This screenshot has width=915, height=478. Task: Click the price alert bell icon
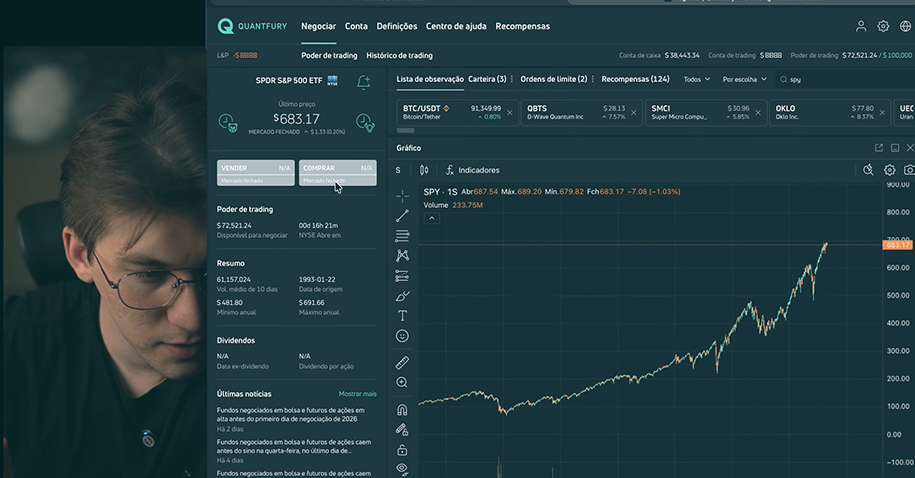pos(363,82)
